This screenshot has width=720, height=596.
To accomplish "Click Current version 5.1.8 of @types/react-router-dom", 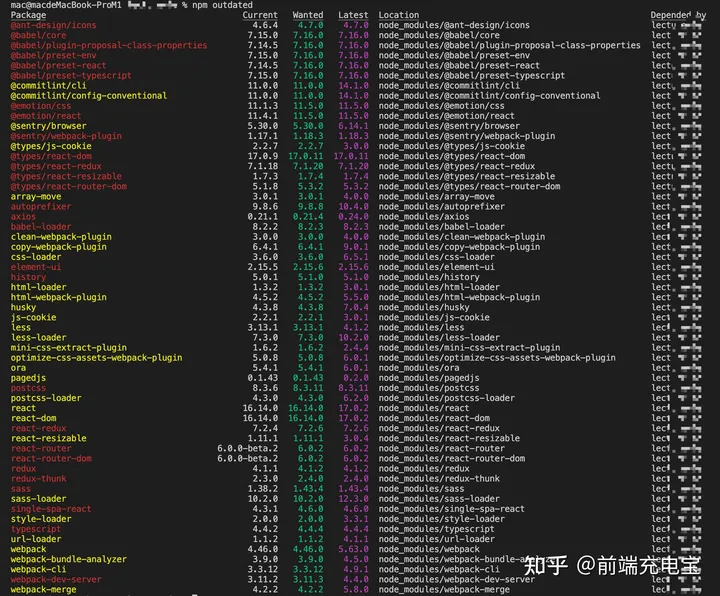I will pyautogui.click(x=265, y=187).
